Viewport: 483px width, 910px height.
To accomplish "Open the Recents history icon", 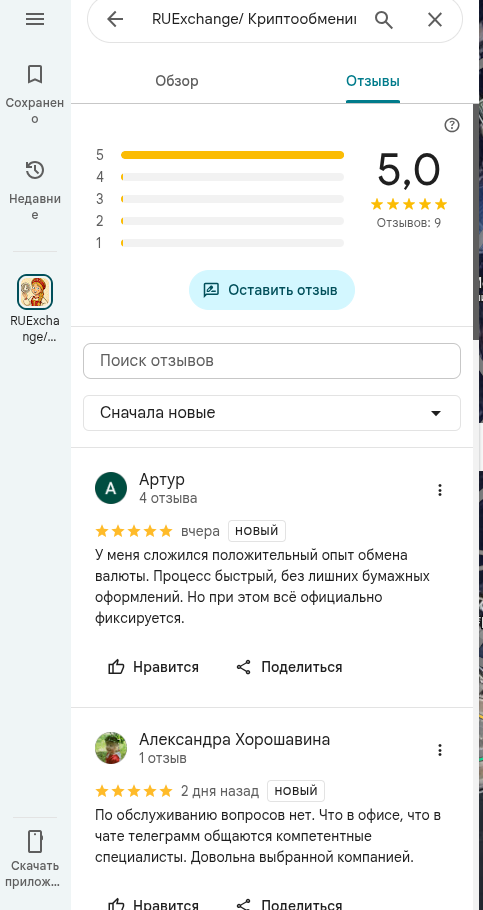I will tap(35, 171).
